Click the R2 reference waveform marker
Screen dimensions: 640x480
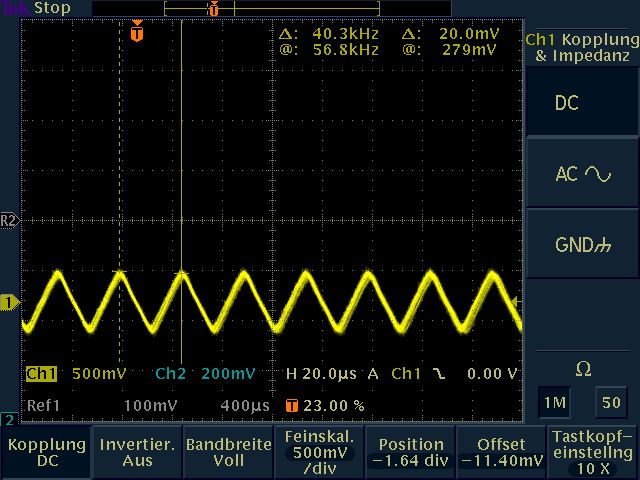pos(9,220)
